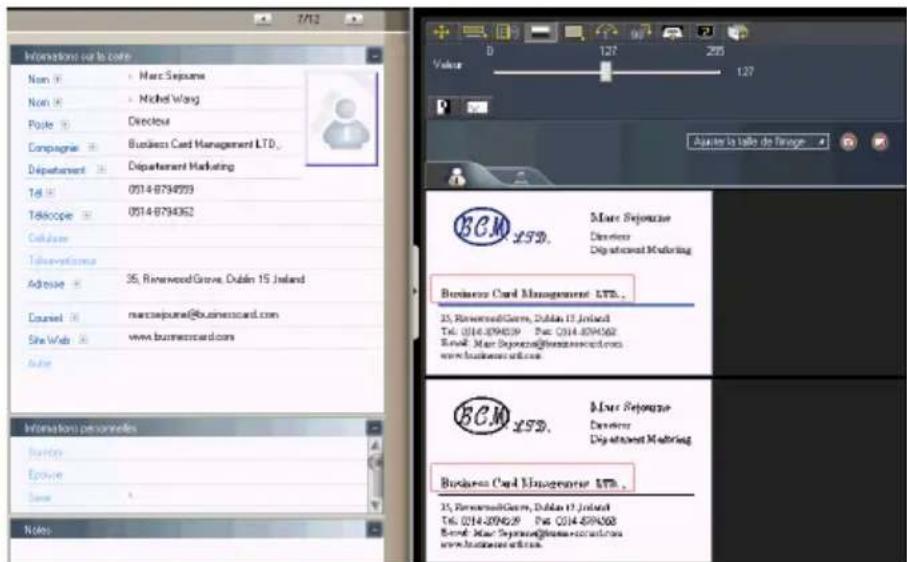Click the black square curved-arrow icon
Image resolution: width=907 pixels, height=562 pixels.
tap(705, 32)
